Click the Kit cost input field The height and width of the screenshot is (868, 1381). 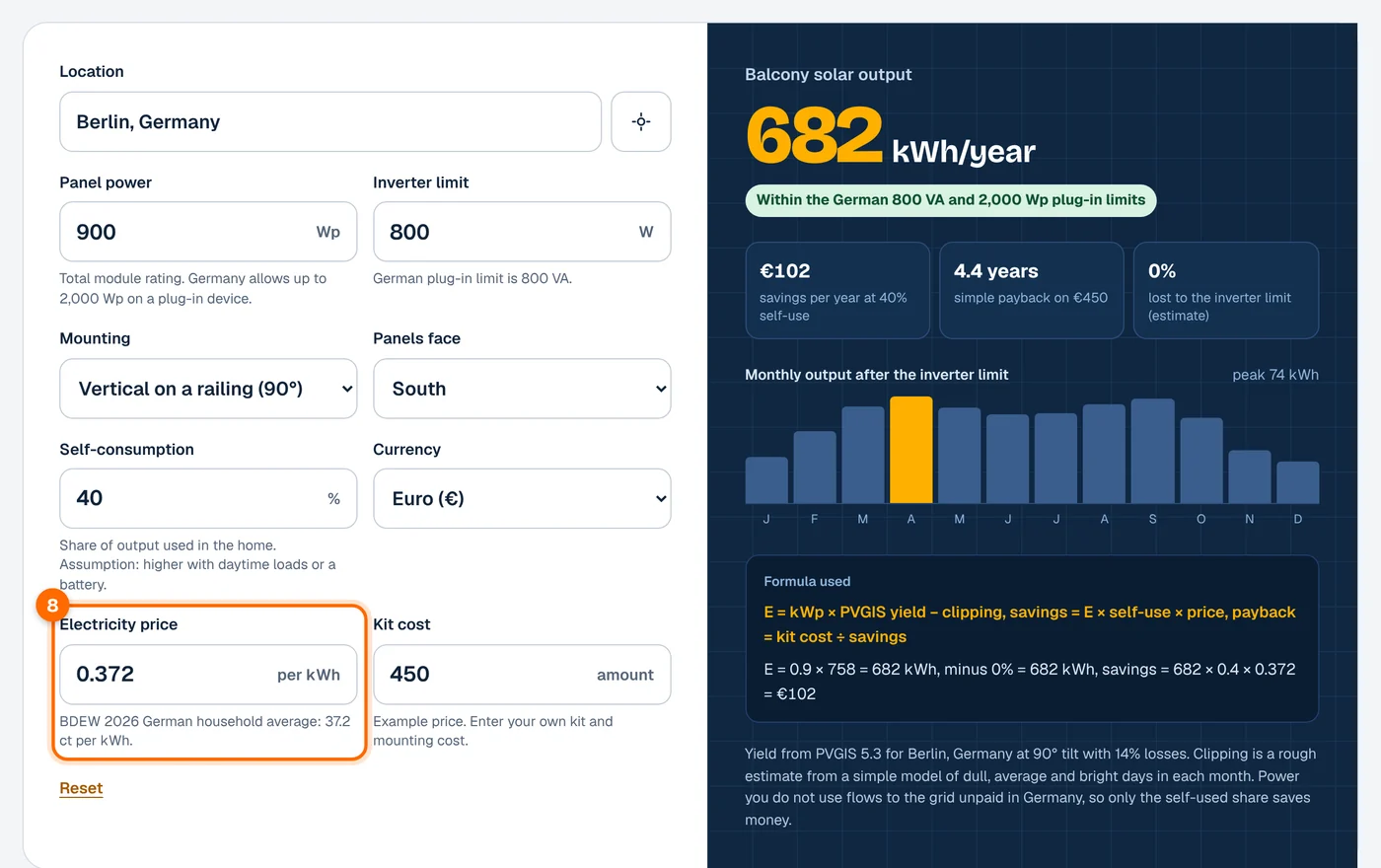(522, 675)
